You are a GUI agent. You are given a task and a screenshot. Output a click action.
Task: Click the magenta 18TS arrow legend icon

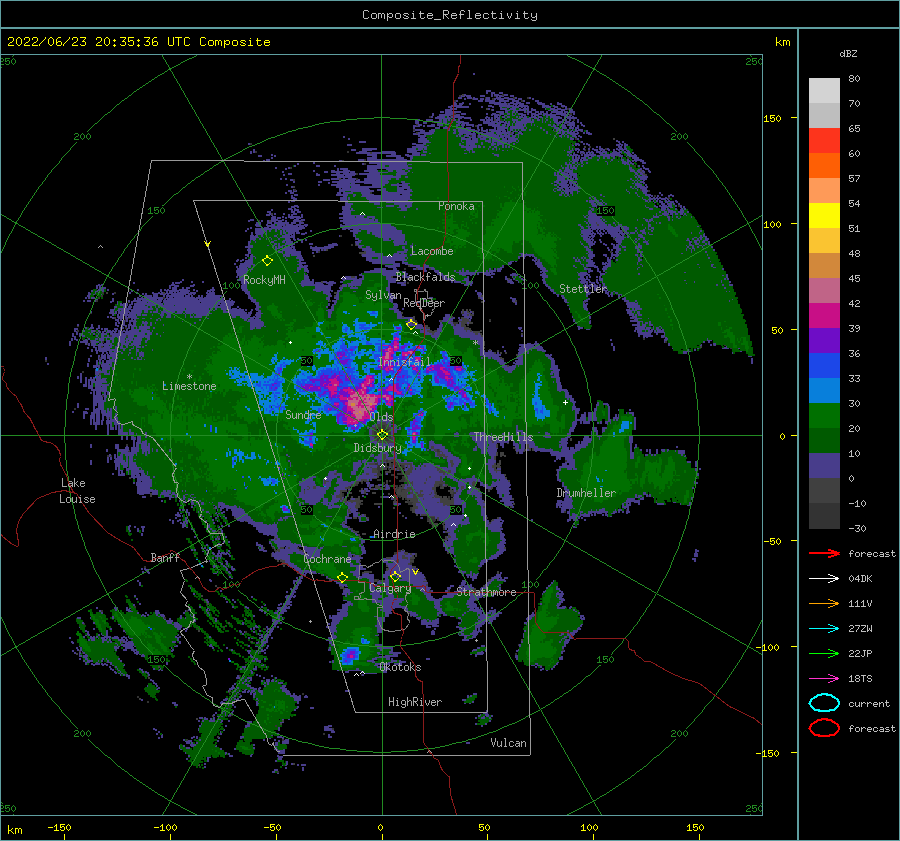[x=824, y=679]
